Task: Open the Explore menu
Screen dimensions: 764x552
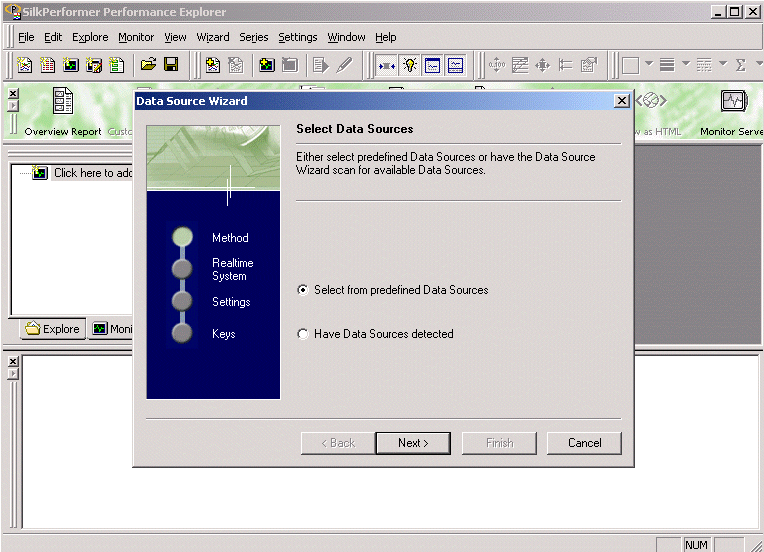Action: click(90, 37)
